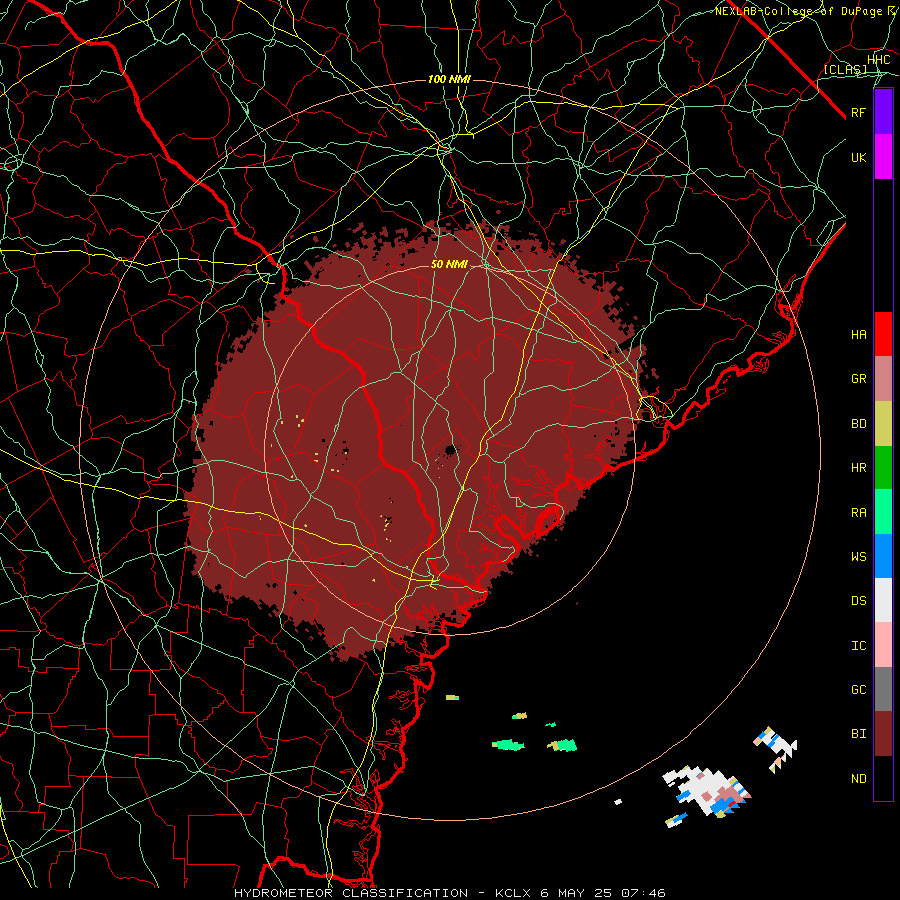Viewport: 900px width, 900px height.
Task: Click the HR legend label
Action: (x=858, y=467)
